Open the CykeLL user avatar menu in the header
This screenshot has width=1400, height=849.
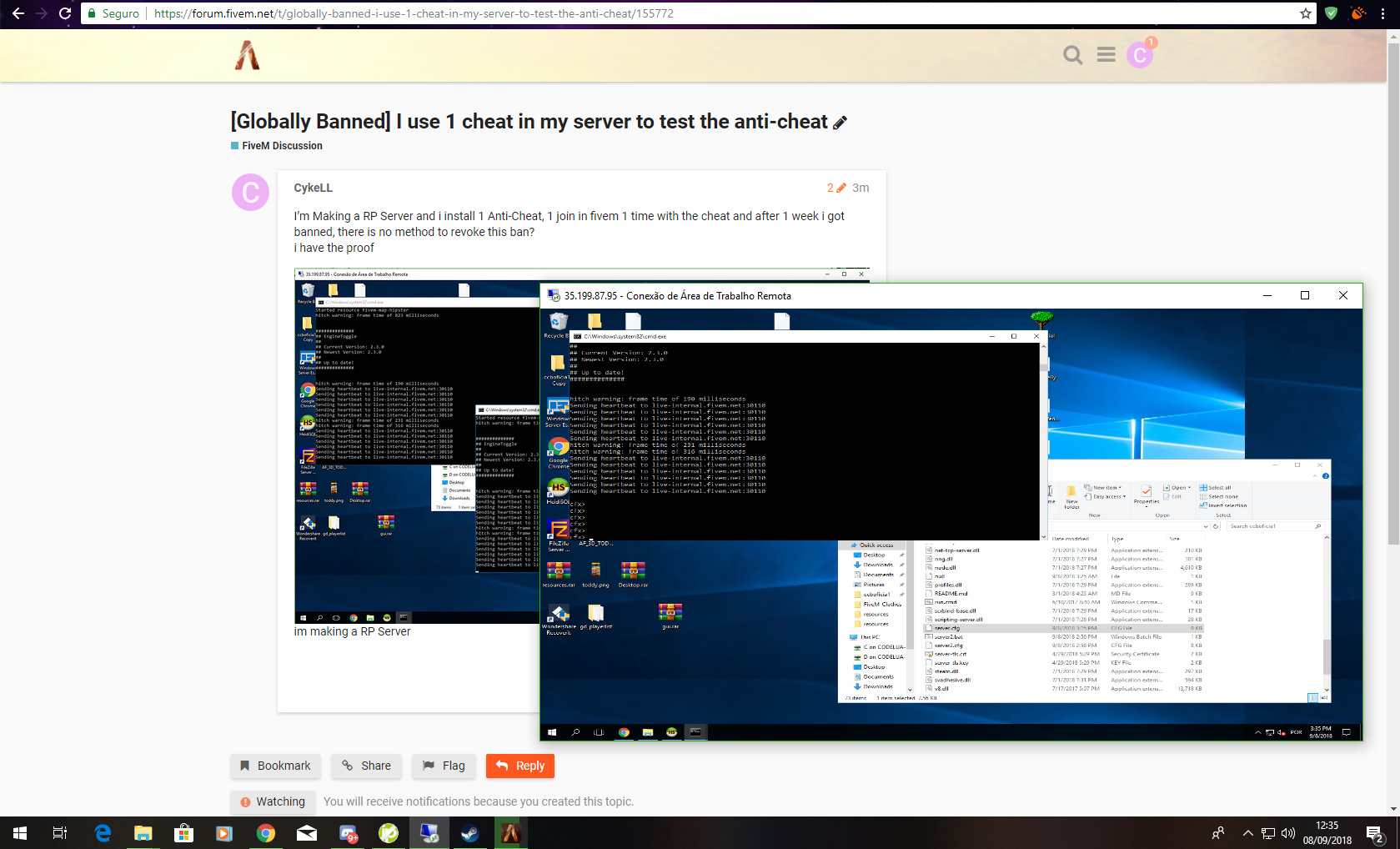click(x=1139, y=55)
